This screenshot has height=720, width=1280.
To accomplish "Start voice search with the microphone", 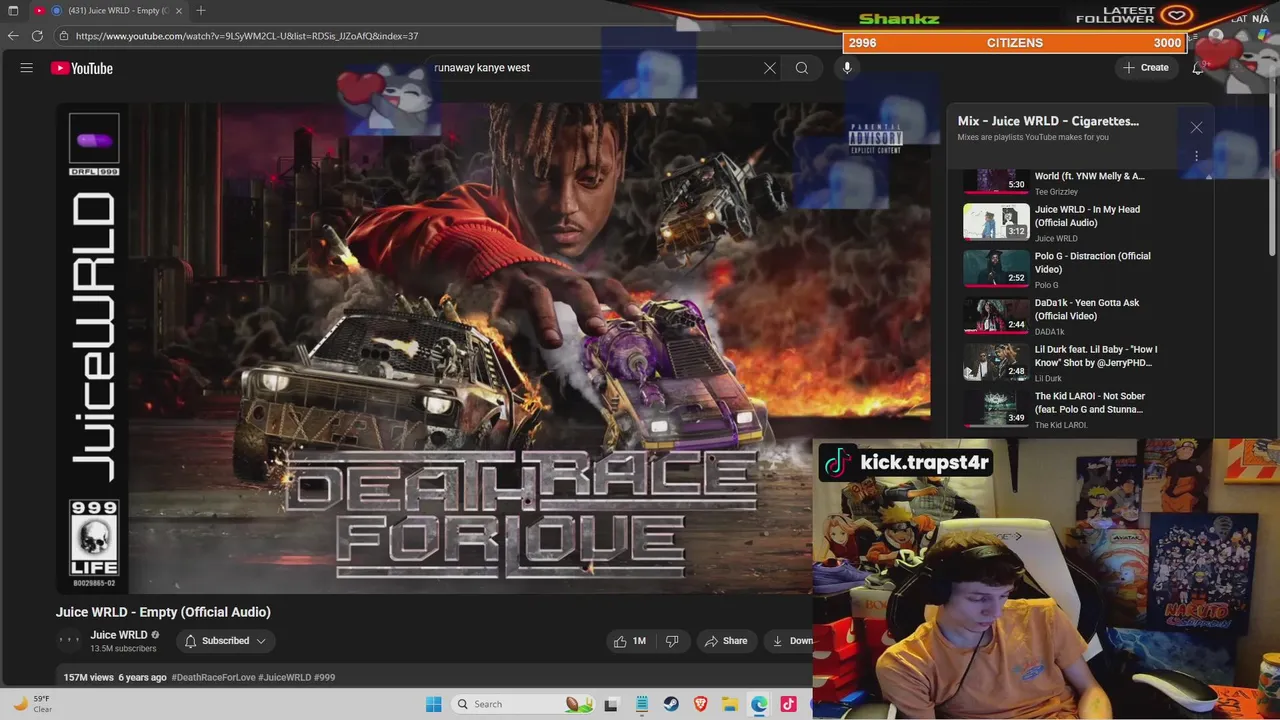I will click(847, 68).
